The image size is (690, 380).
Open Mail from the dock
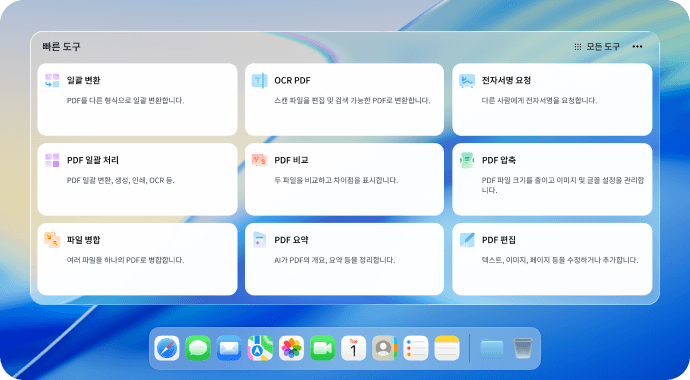point(229,348)
